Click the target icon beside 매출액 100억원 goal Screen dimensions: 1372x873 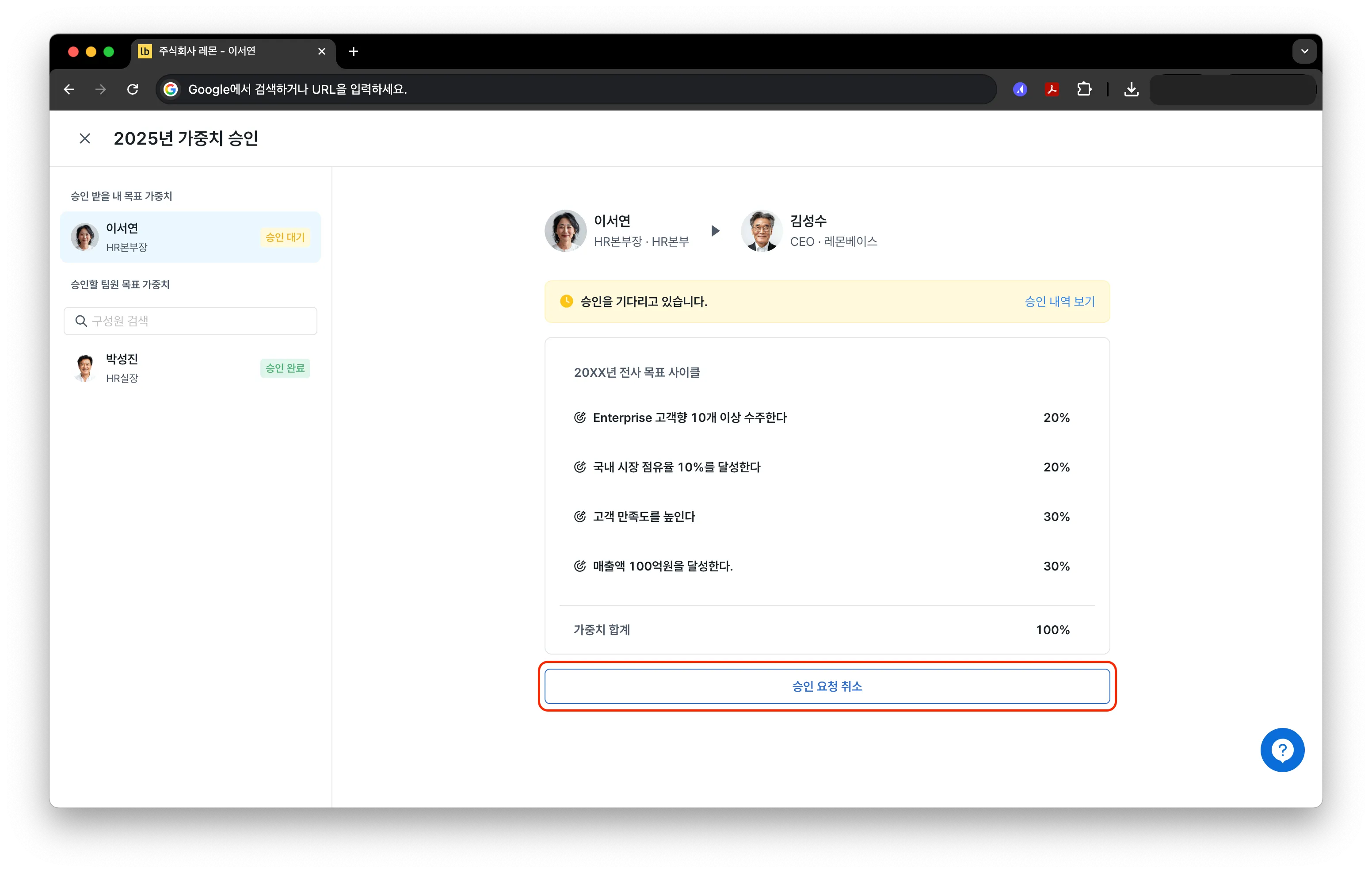click(579, 567)
